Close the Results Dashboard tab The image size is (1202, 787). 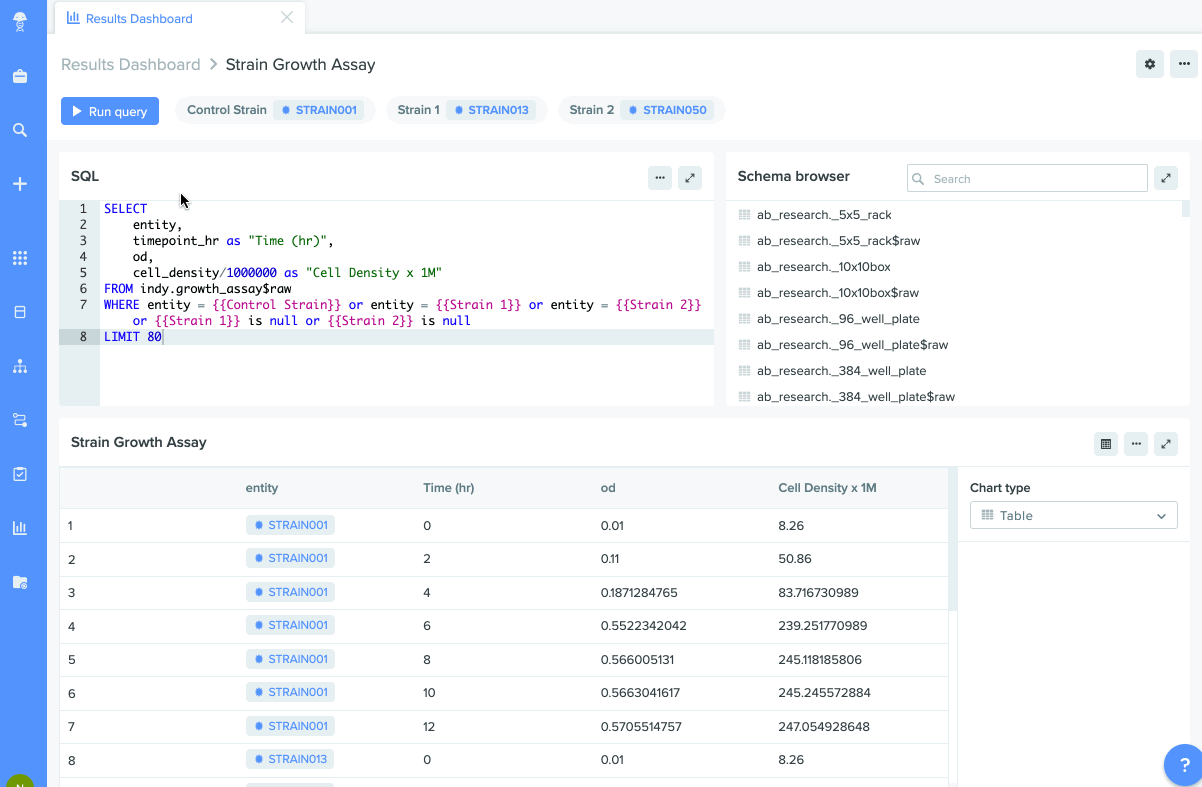pos(287,18)
